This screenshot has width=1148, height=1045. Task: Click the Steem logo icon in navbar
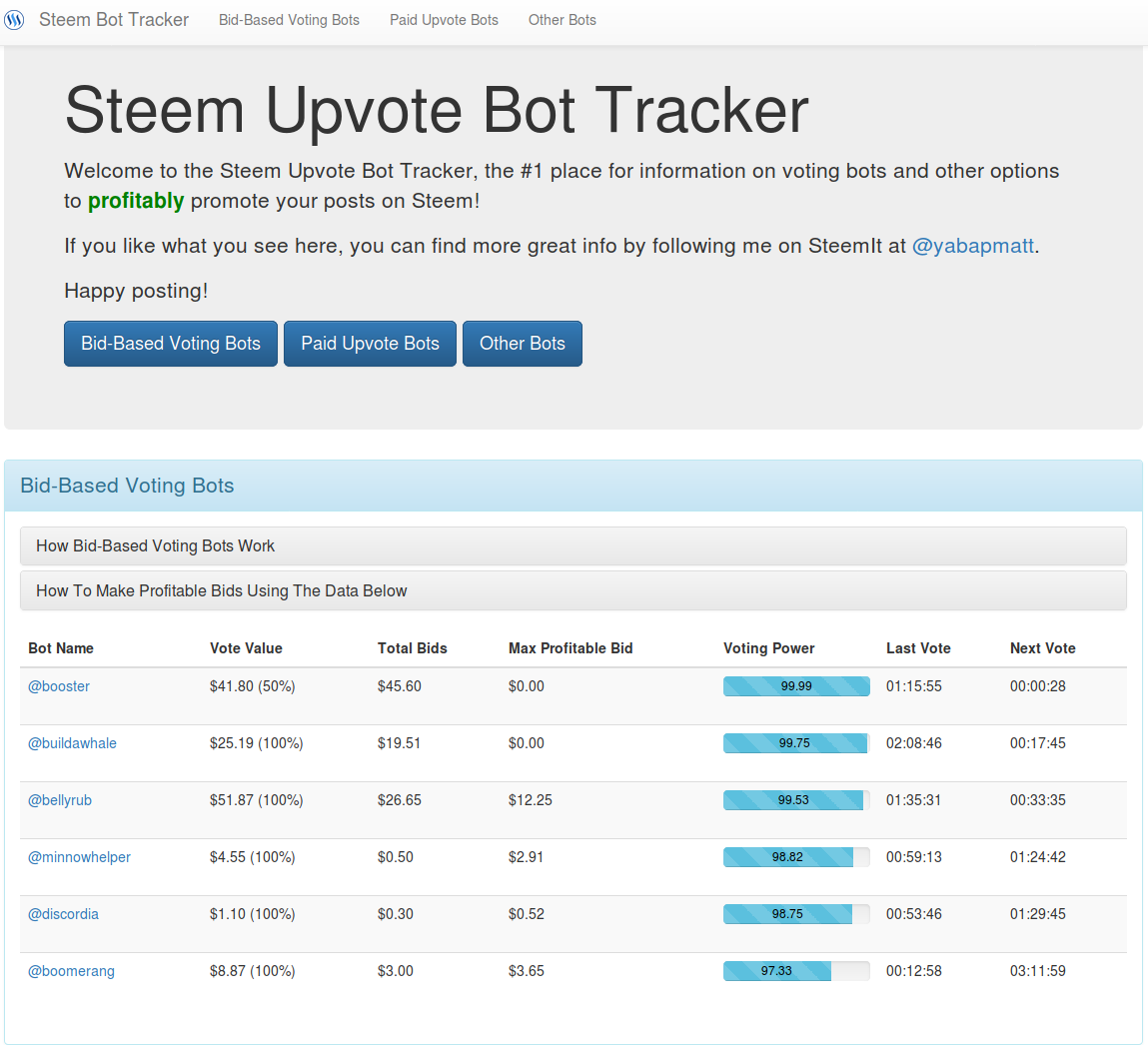(14, 20)
